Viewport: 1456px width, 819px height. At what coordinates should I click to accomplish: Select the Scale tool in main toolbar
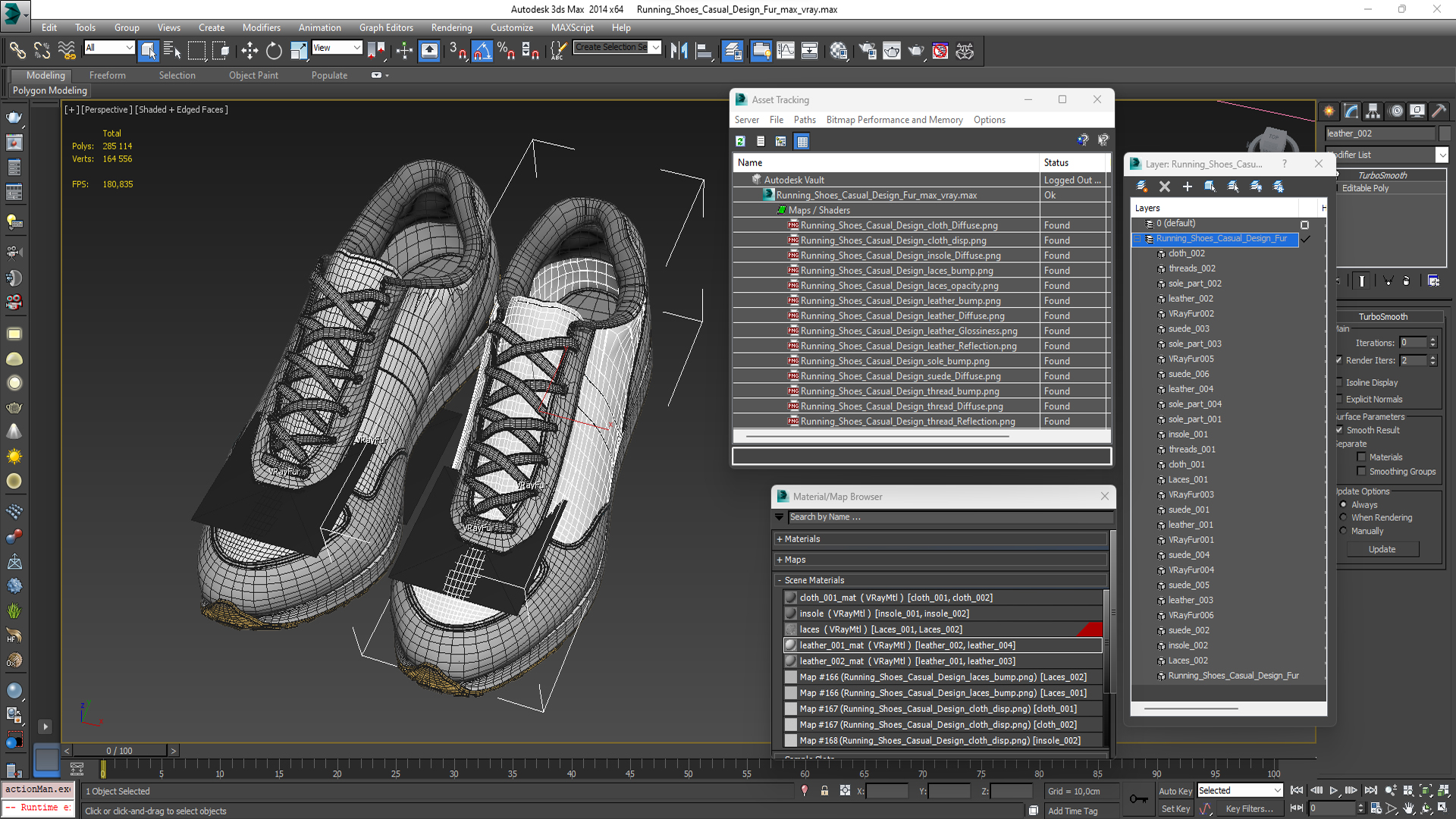(299, 51)
